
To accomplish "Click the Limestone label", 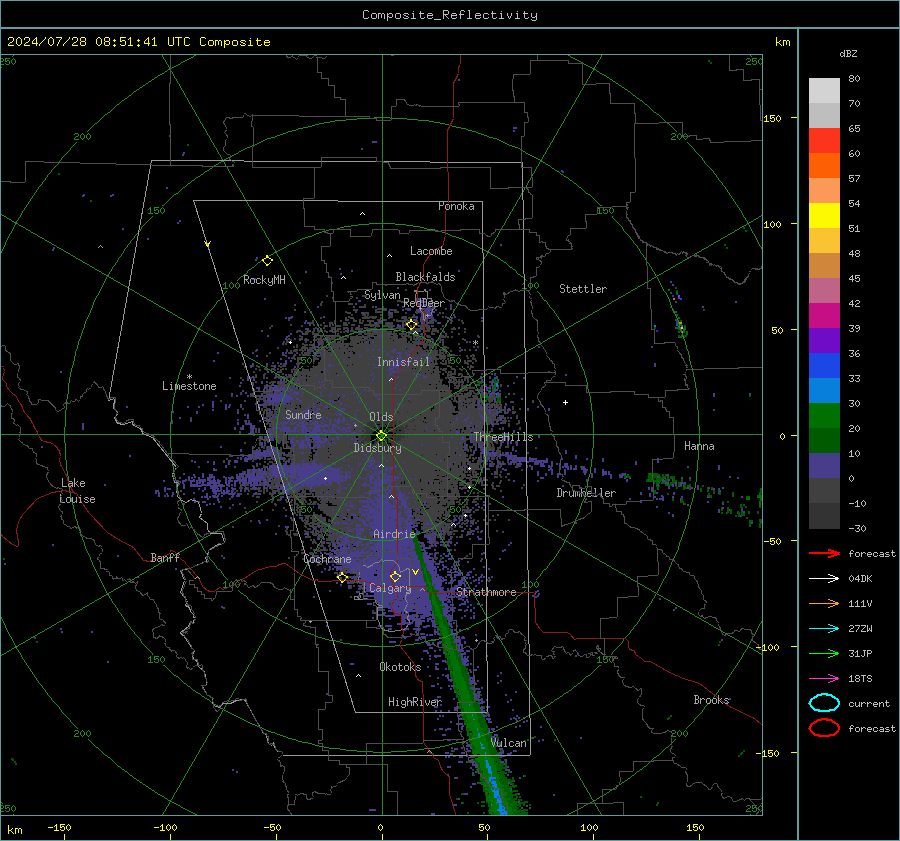I will tap(189, 386).
